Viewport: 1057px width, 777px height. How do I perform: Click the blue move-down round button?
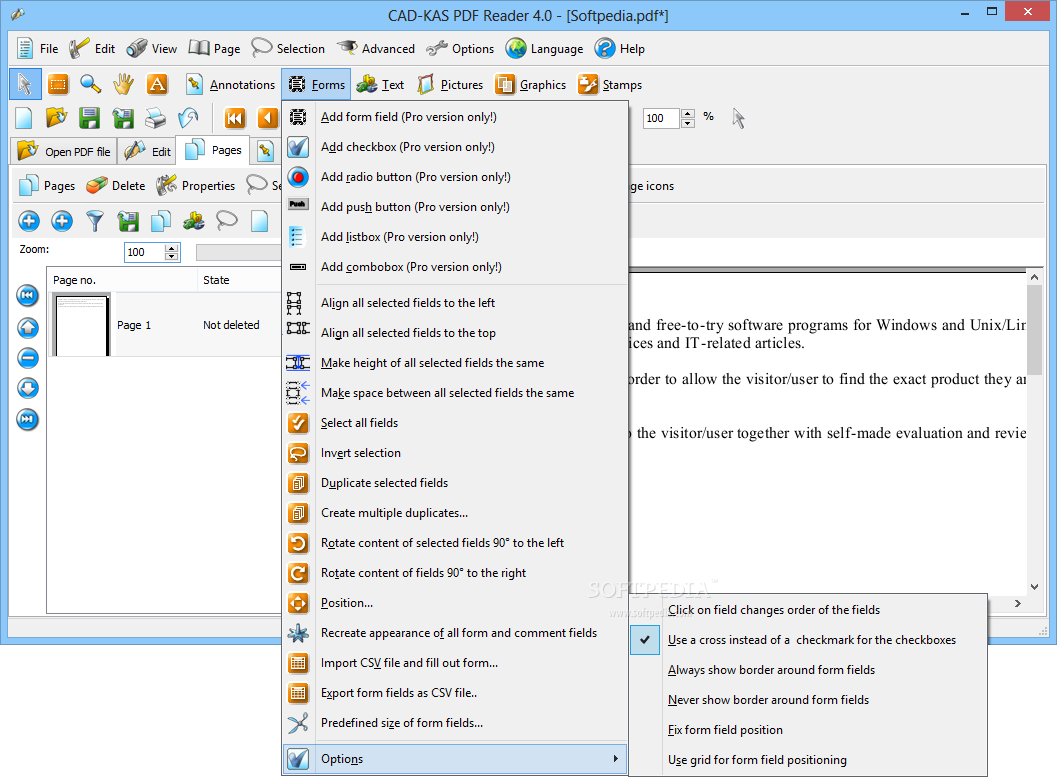(28, 388)
